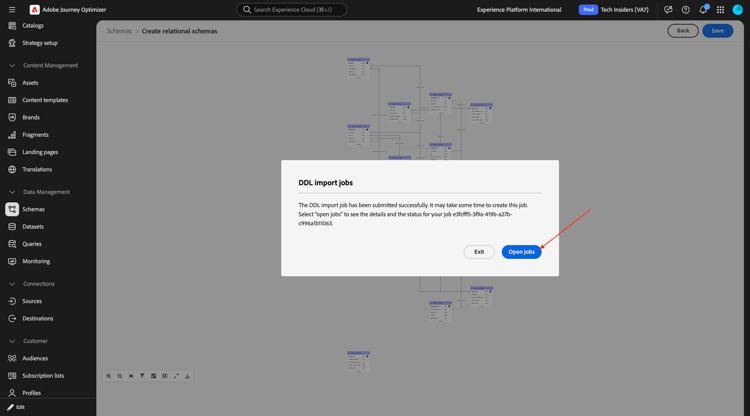Open the Schemas breadcrumb link
The image size is (750, 416).
tap(119, 31)
